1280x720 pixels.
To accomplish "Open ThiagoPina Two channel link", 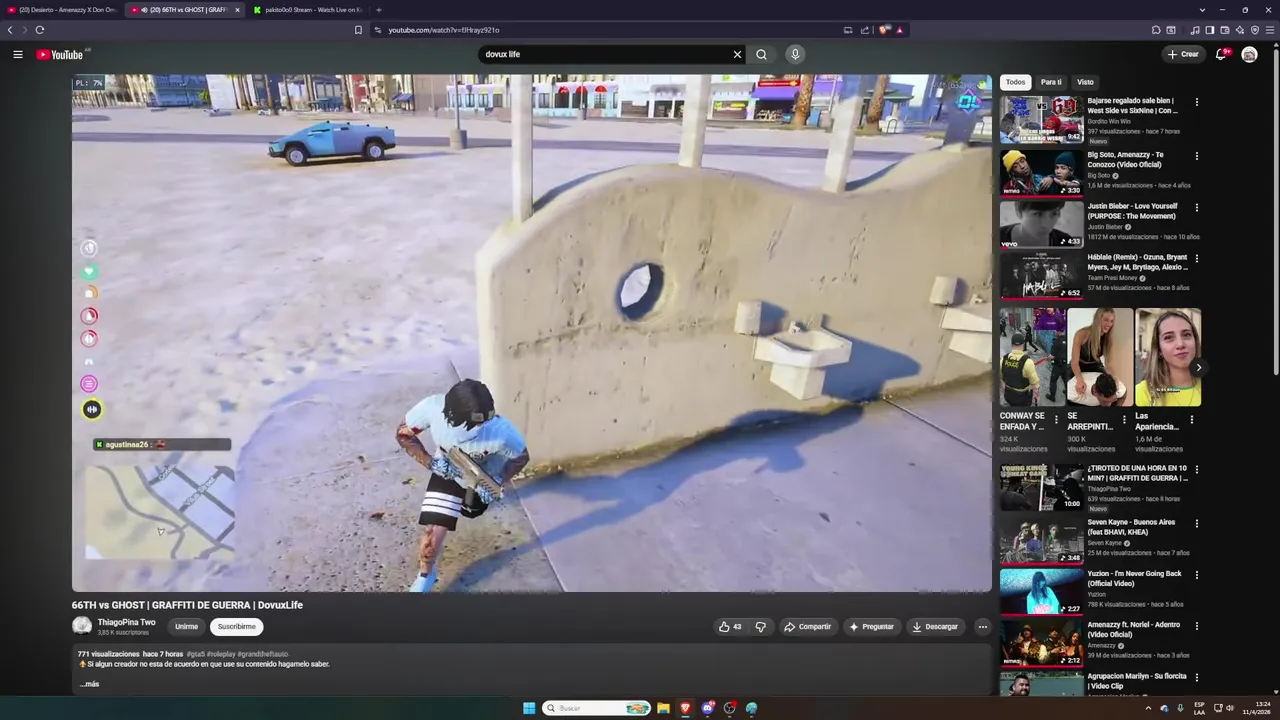I will pyautogui.click(x=127, y=622).
